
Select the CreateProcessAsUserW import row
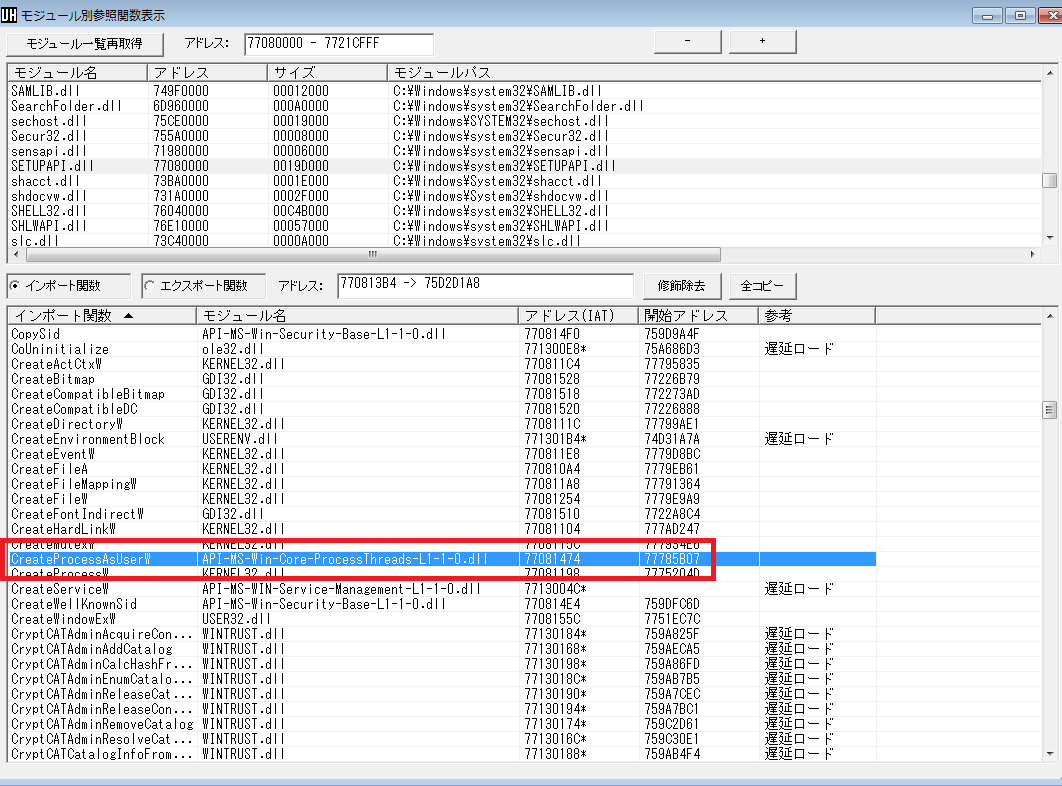[x=442, y=559]
